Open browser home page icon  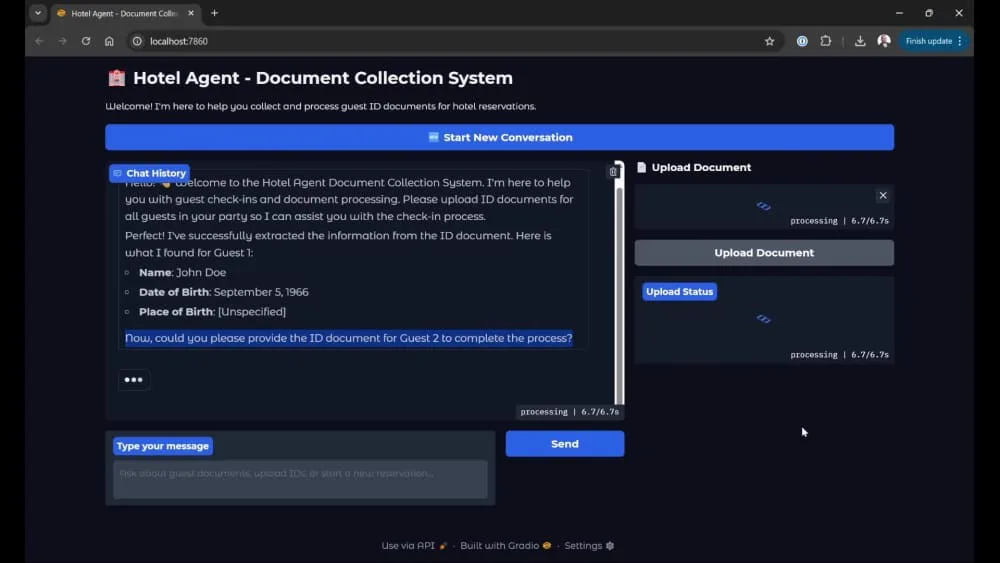[x=109, y=41]
